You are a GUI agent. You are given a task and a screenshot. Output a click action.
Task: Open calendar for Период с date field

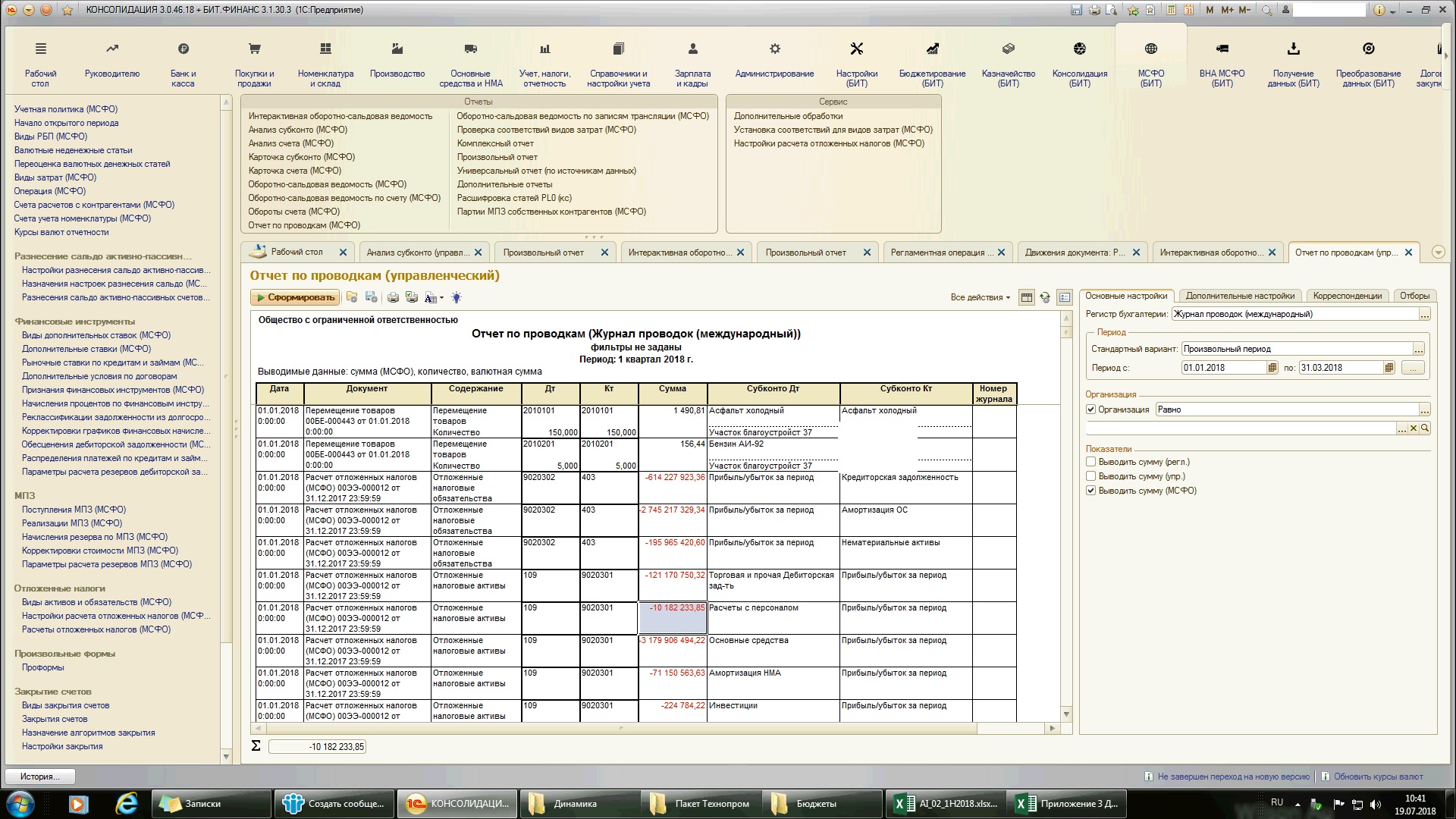coord(1272,368)
